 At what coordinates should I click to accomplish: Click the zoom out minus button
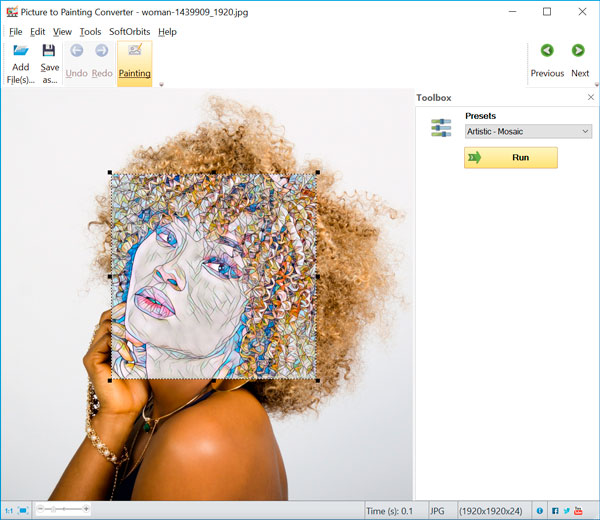pos(41,509)
